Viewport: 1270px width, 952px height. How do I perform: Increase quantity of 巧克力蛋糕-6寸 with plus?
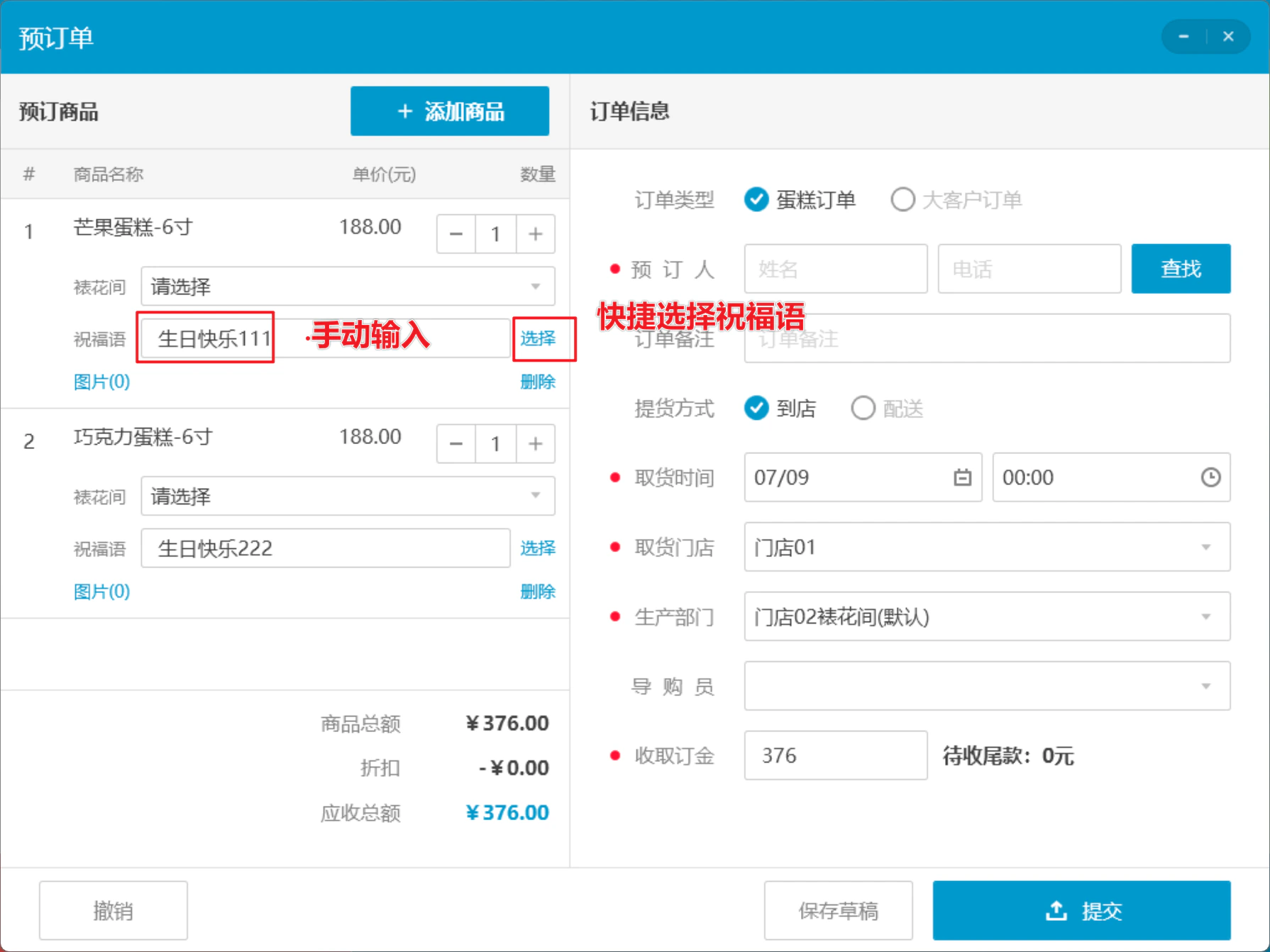point(536,443)
